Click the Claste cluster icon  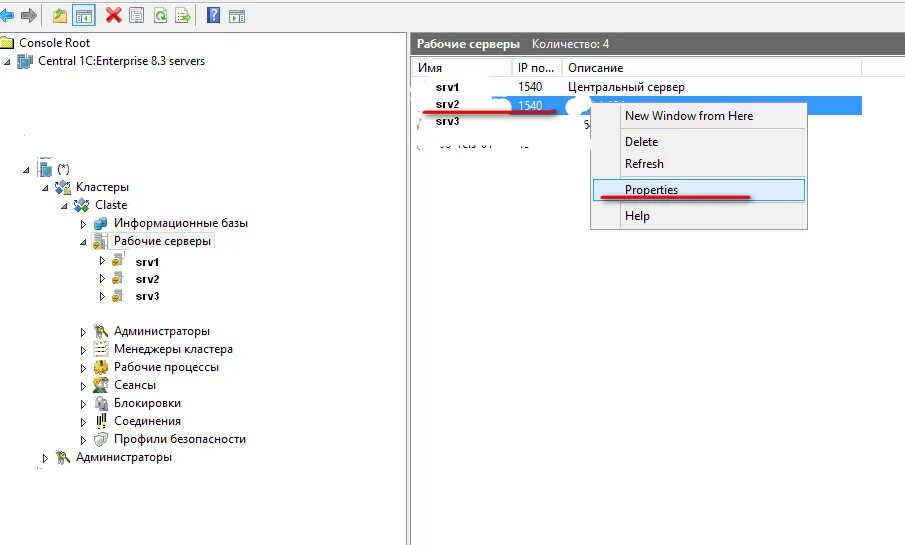click(81, 205)
